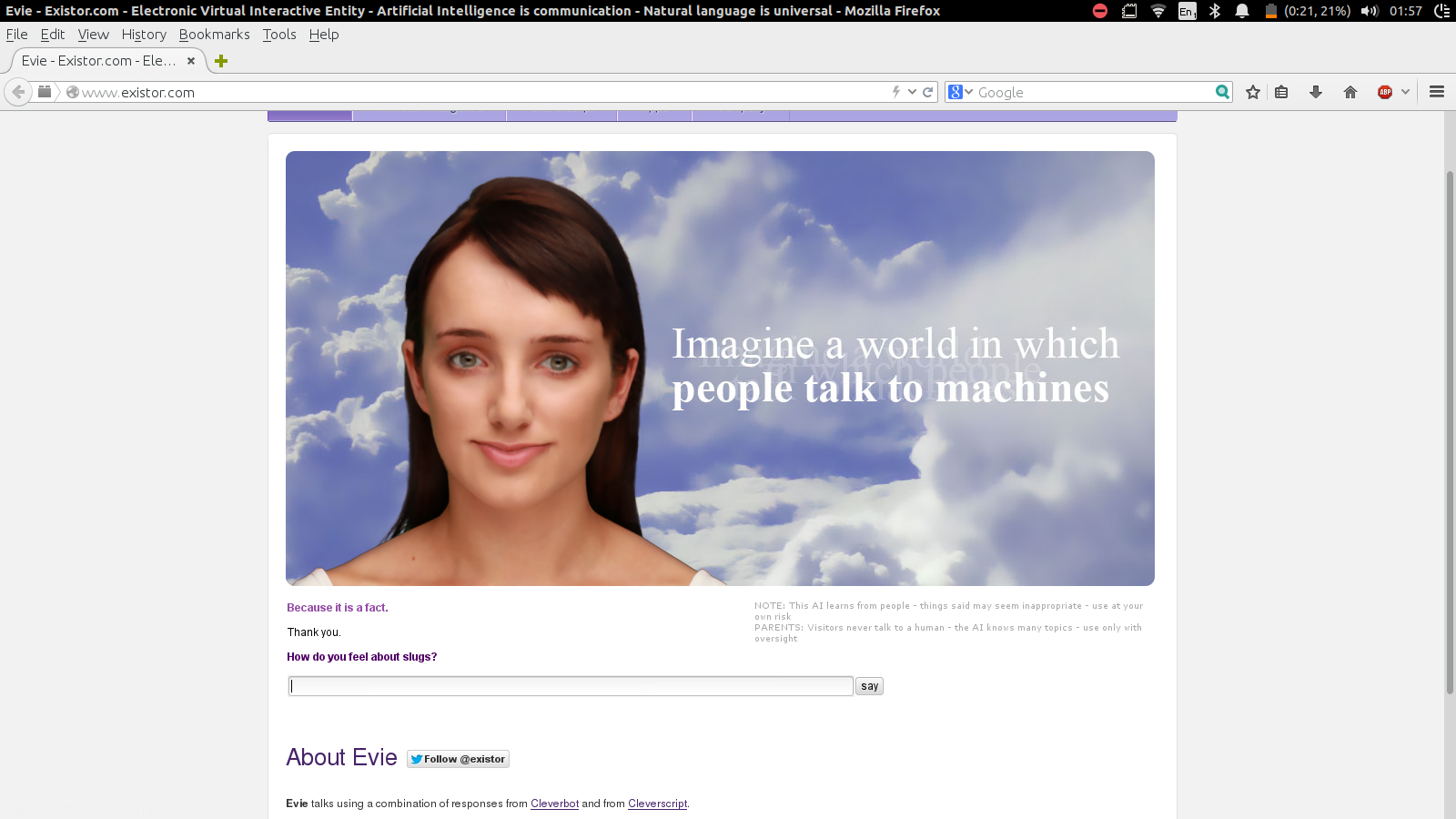The height and width of the screenshot is (819, 1456).
Task: Click the lightning bolt icon in the URL bar
Action: [896, 92]
